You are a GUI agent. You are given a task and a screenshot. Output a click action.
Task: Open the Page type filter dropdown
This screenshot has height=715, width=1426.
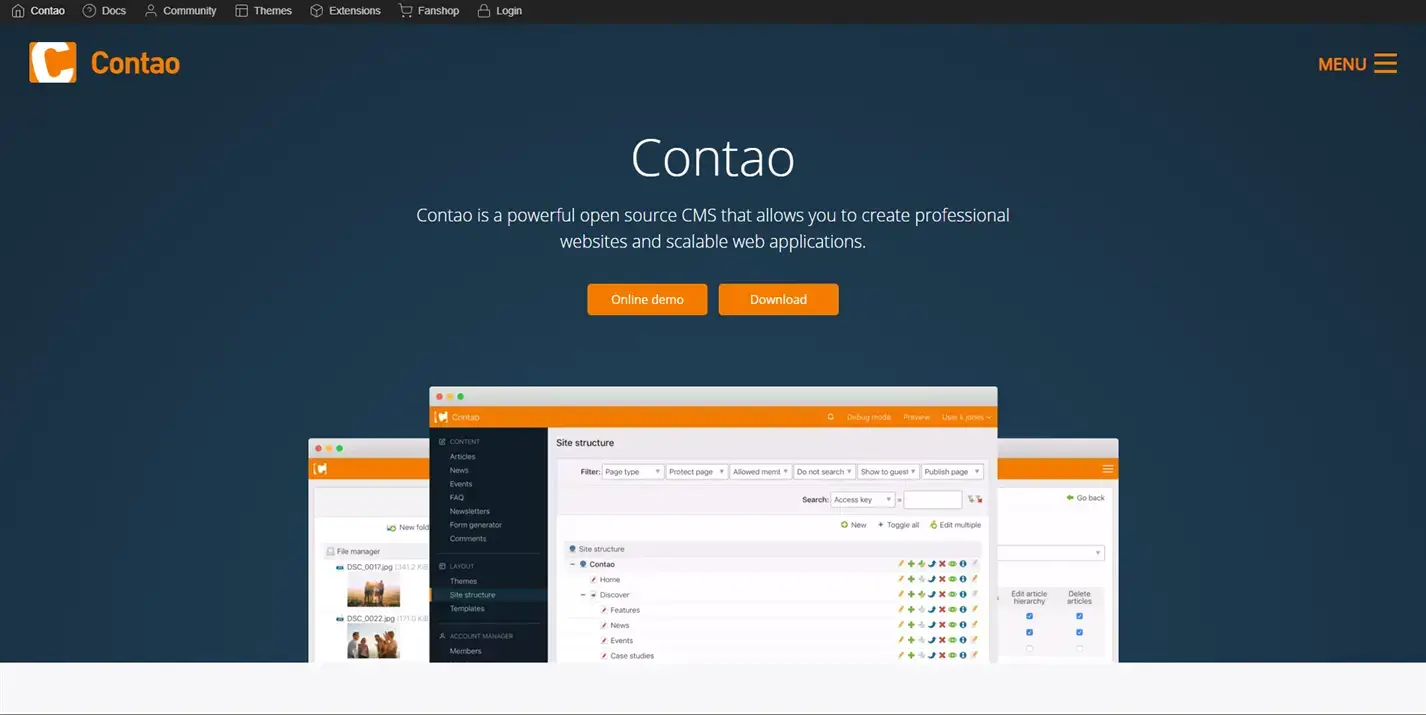click(x=633, y=472)
